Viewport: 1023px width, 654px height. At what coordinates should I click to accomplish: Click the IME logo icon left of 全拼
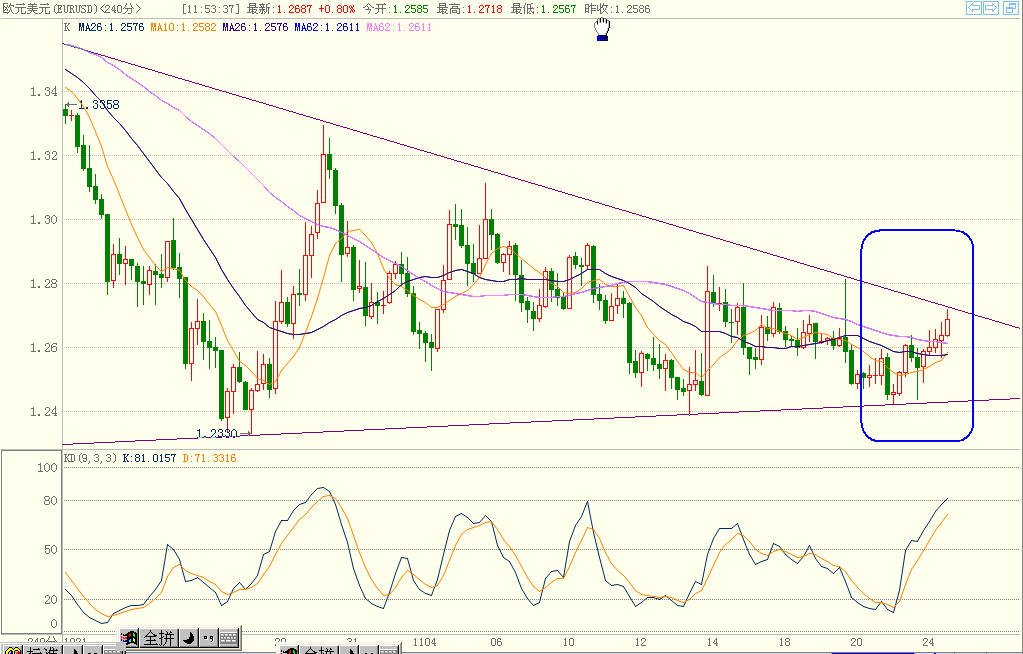tap(130, 638)
